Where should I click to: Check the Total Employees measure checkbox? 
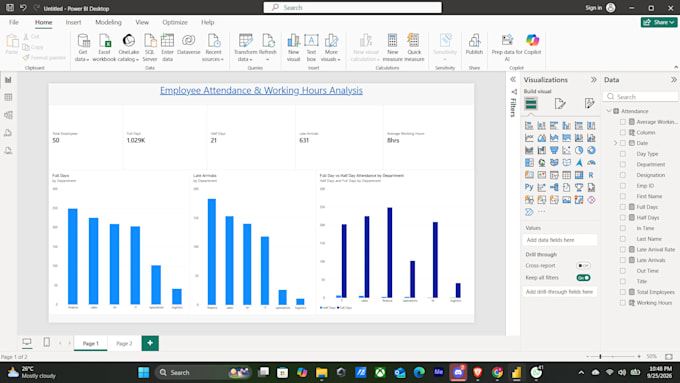click(623, 292)
